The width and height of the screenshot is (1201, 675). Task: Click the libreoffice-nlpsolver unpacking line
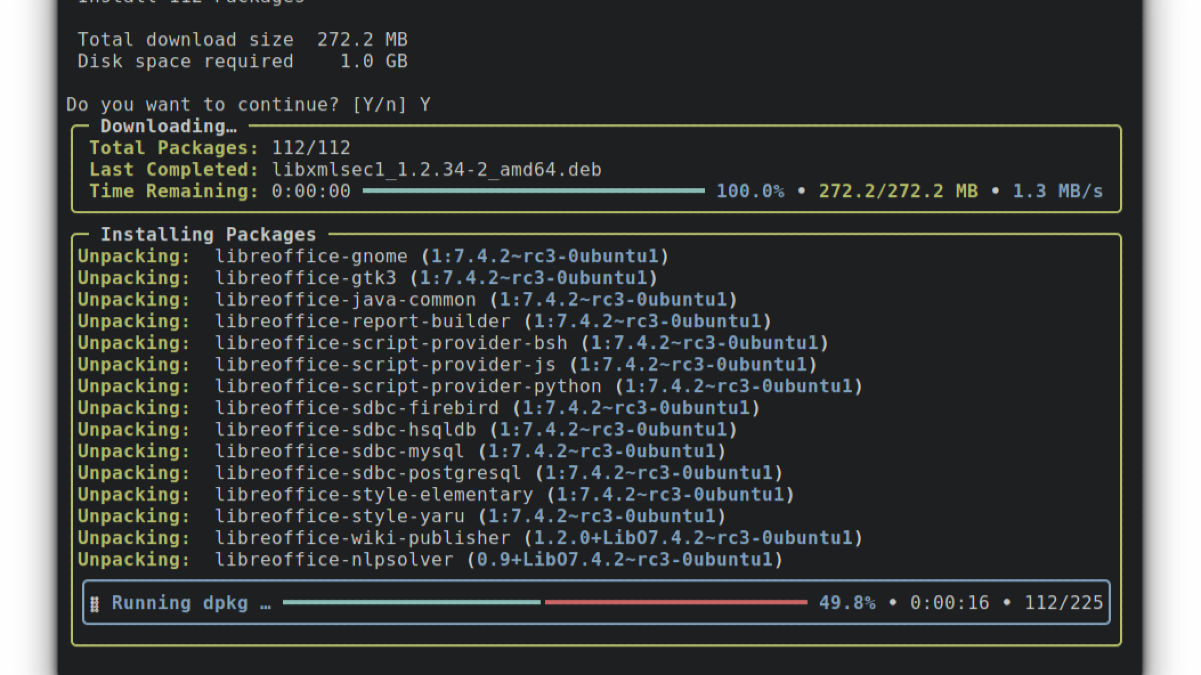(x=430, y=560)
